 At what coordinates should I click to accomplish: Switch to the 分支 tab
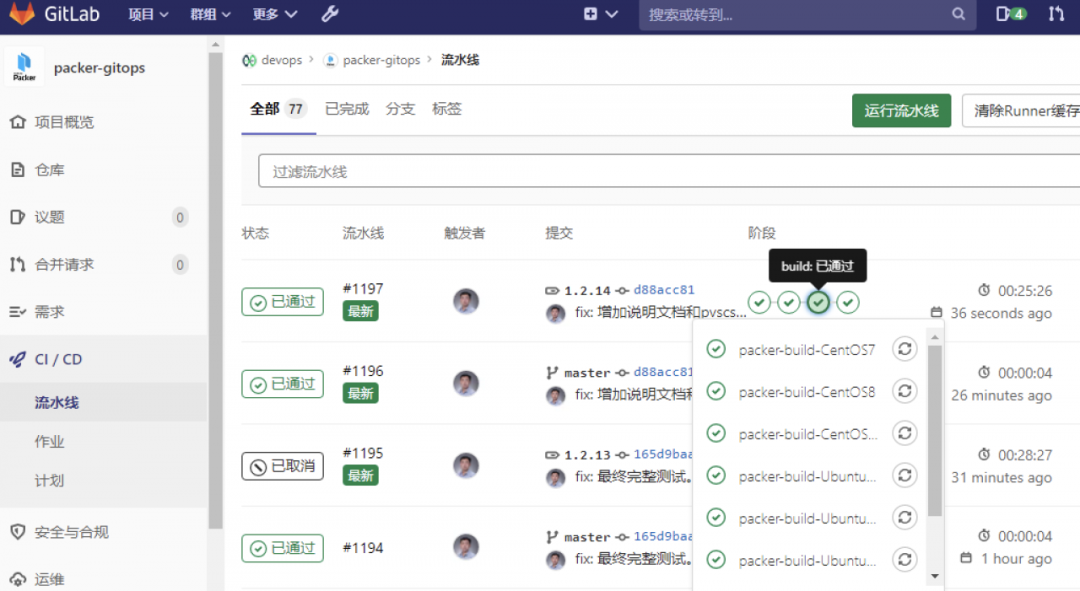tap(400, 109)
